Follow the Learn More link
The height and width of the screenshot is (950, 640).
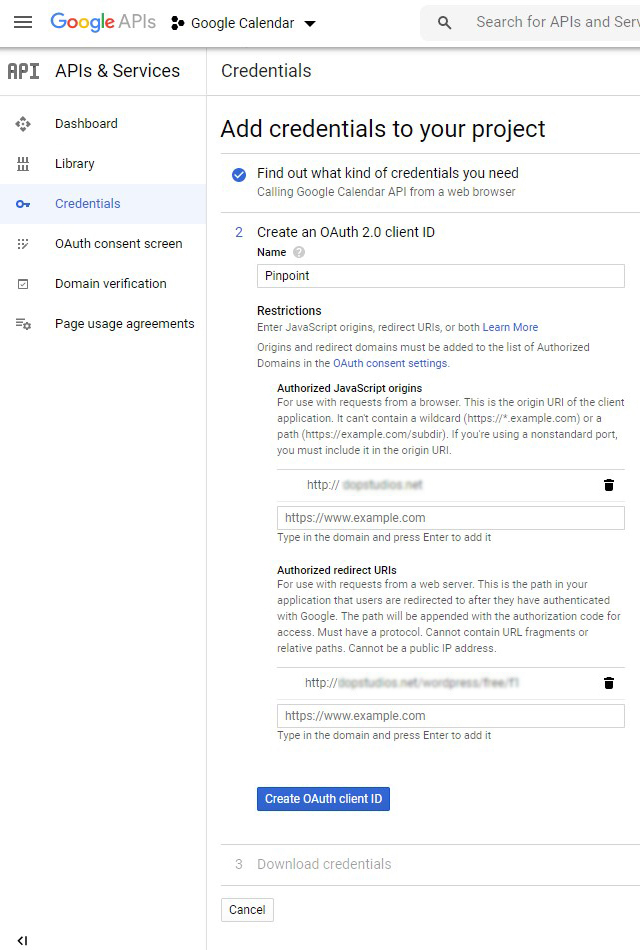click(x=510, y=327)
